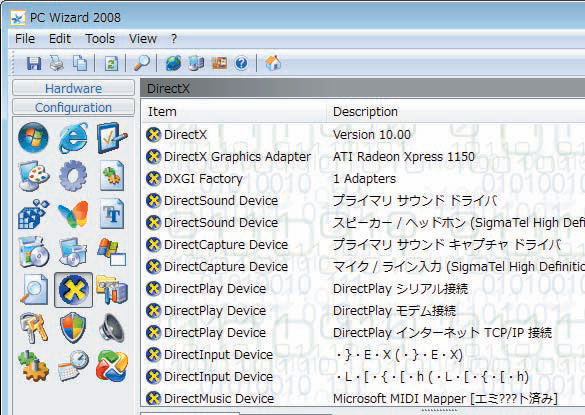Open the Tools menu
The image size is (585, 415).
(100, 38)
